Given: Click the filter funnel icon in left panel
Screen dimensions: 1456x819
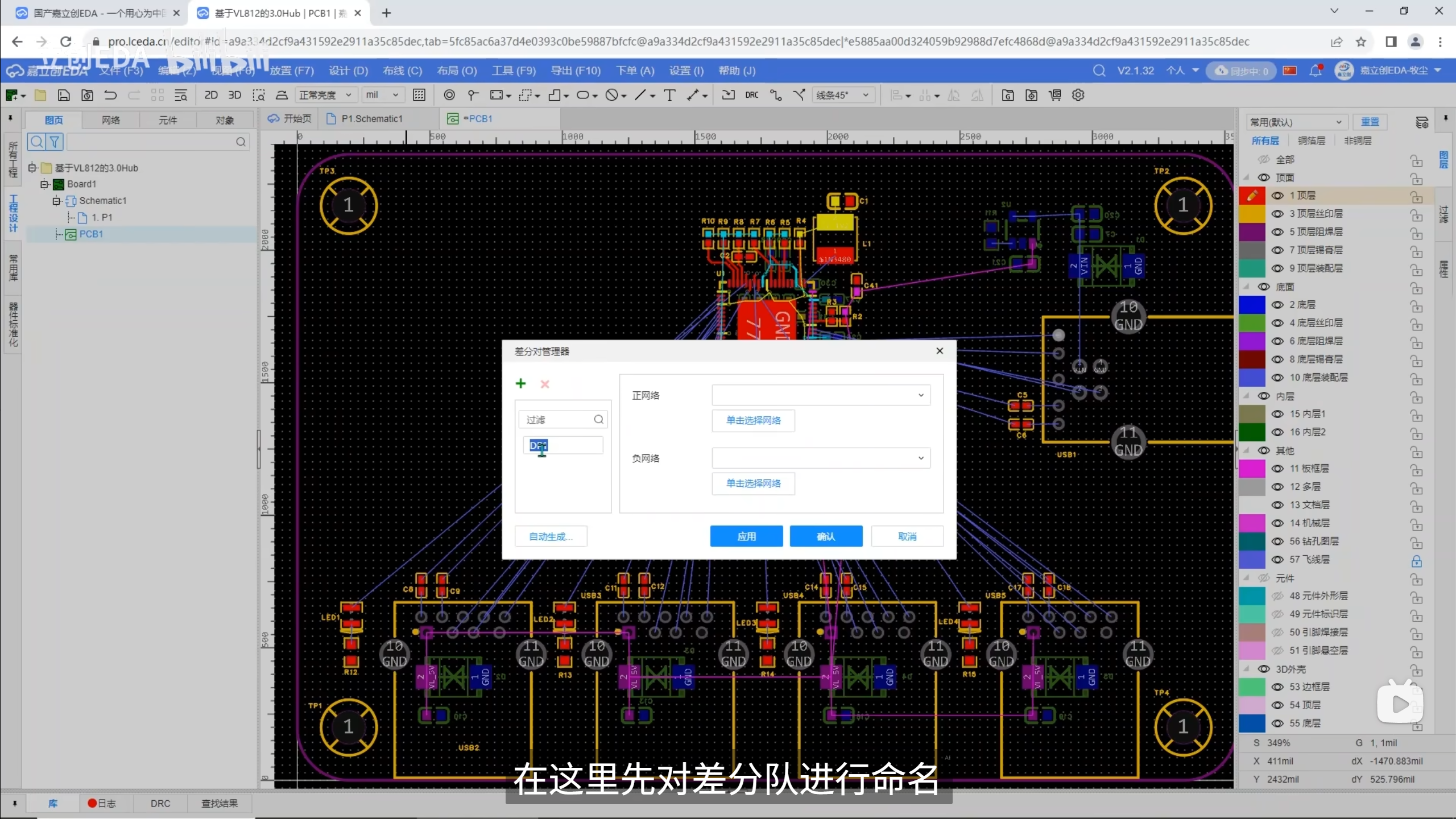Looking at the screenshot, I should tap(55, 142).
